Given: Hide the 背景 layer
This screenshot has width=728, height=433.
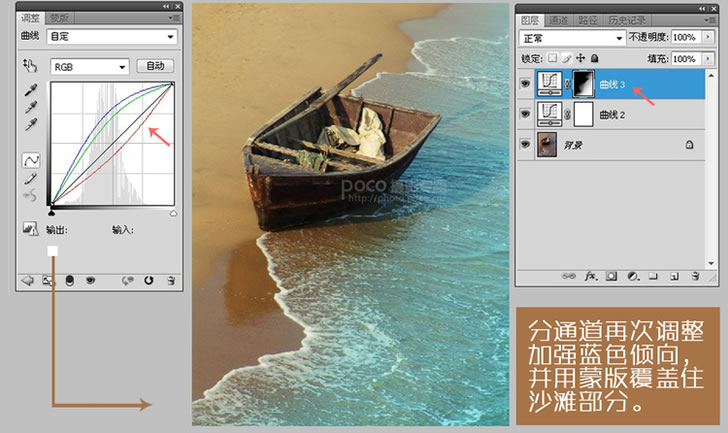Looking at the screenshot, I should [525, 144].
